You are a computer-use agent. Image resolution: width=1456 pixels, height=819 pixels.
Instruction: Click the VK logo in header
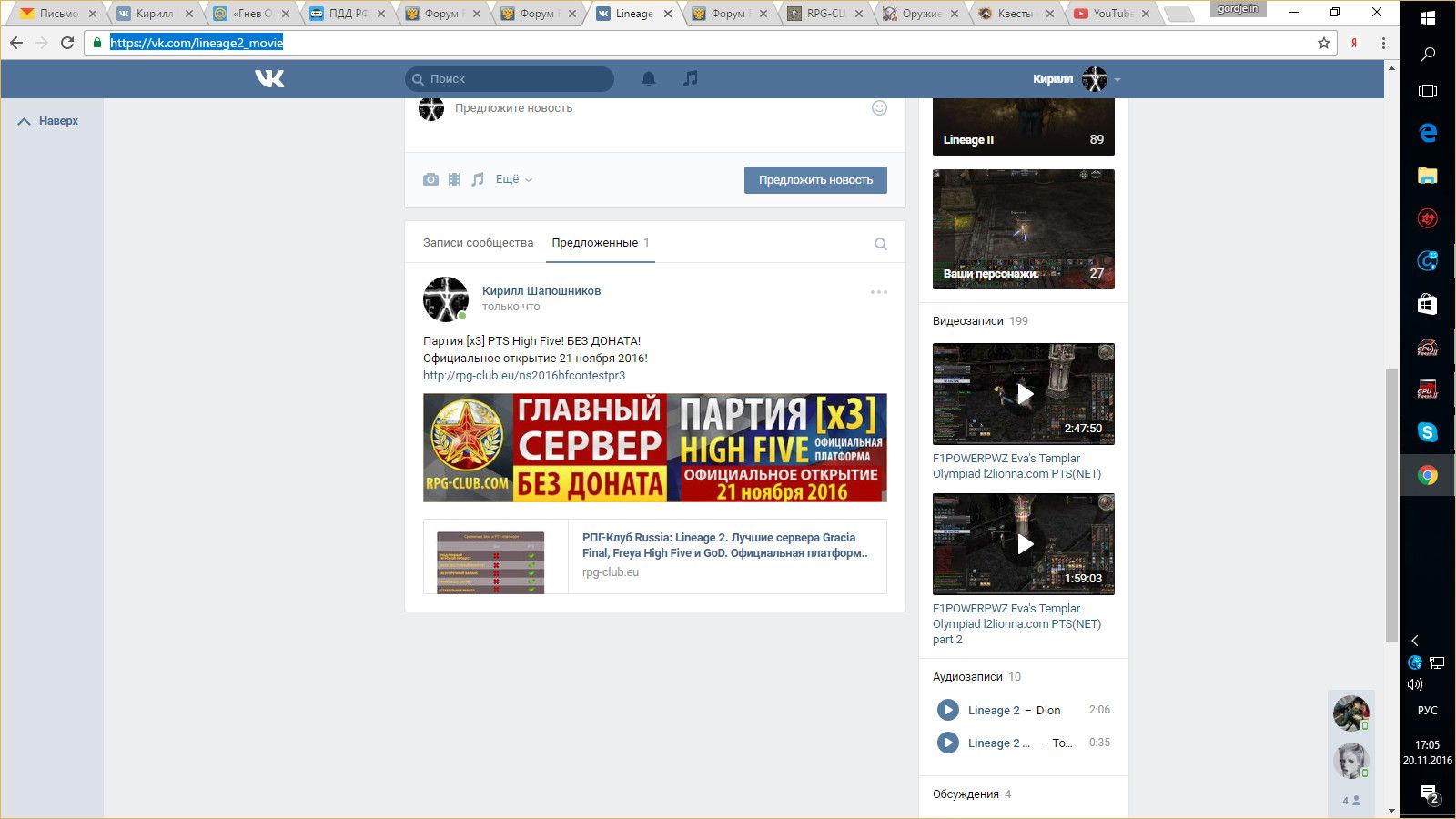(269, 79)
